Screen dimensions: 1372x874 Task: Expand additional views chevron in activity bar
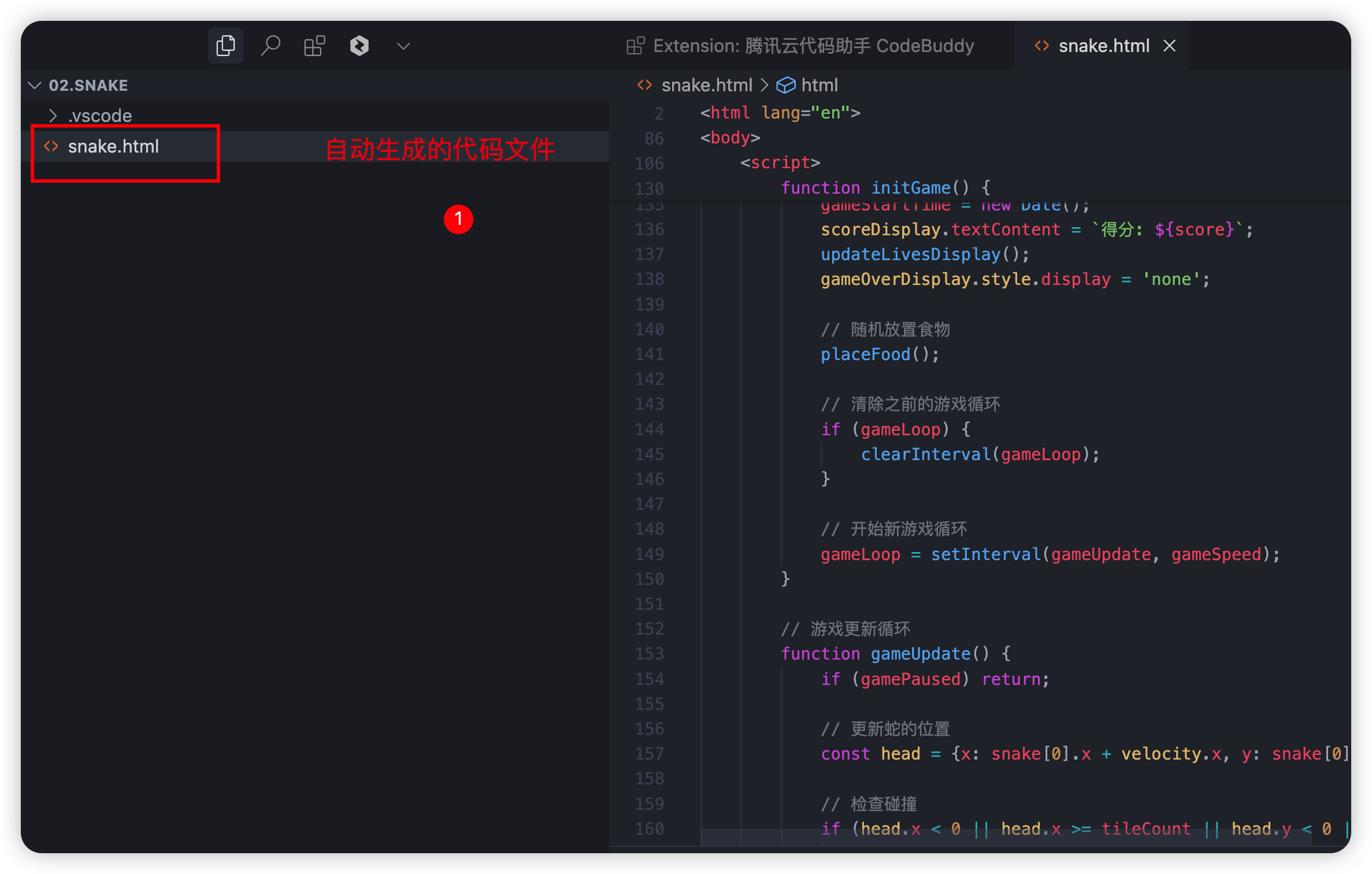tap(403, 46)
